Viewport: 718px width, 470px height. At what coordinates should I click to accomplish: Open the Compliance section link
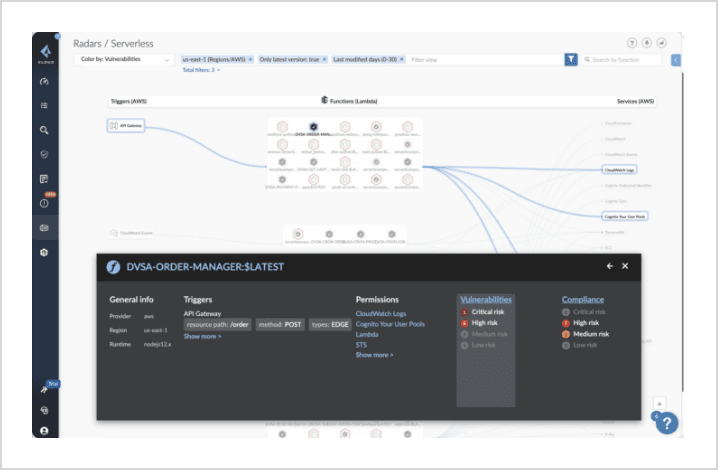pos(583,300)
